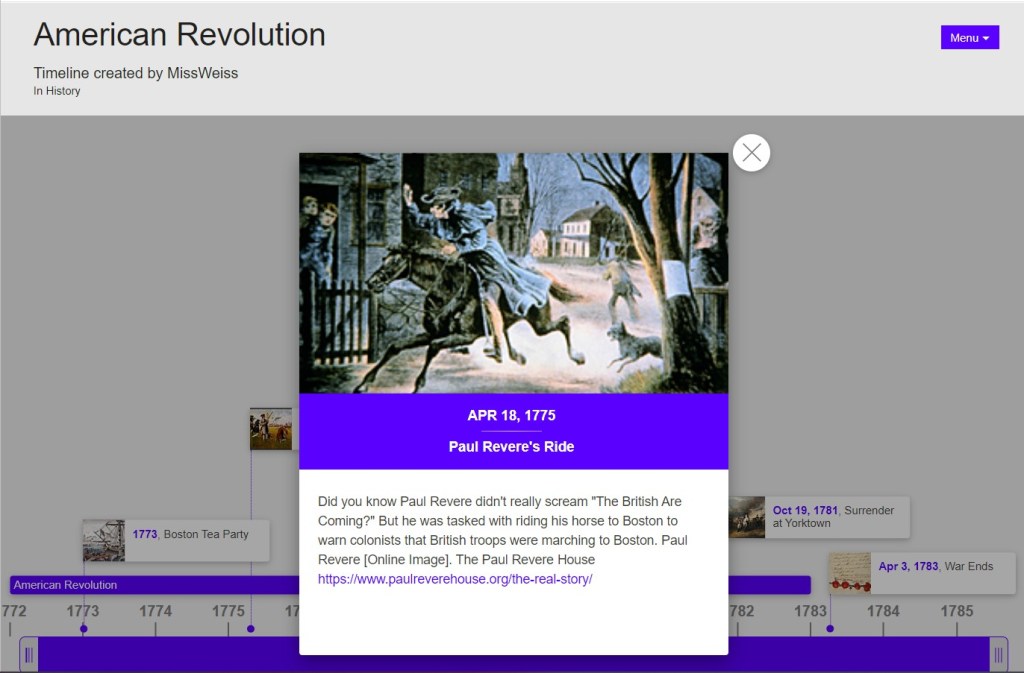The width and height of the screenshot is (1024, 673).
Task: Select the Surrender at Yorktown thumbnail
Action: pyautogui.click(x=747, y=517)
